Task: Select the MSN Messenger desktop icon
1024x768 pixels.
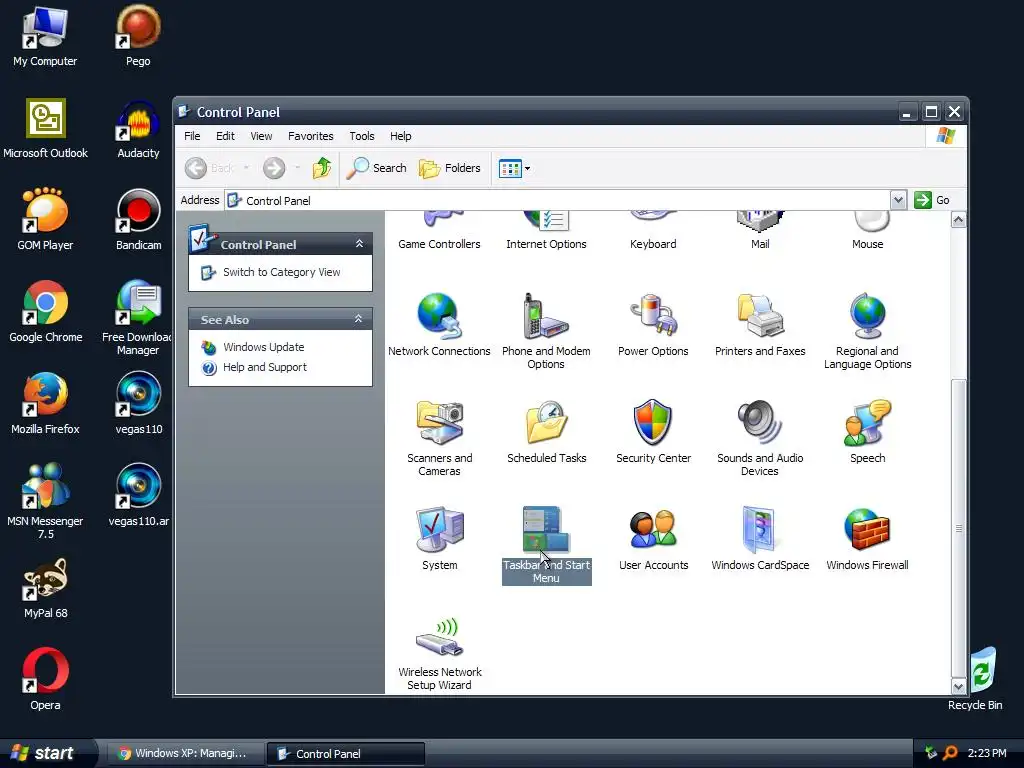Action: (x=45, y=502)
